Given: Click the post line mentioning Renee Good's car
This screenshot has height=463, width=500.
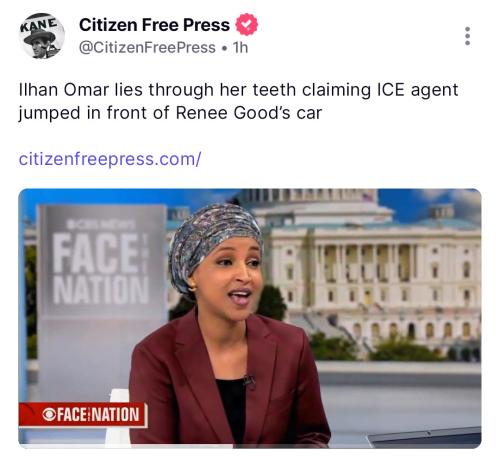Looking at the screenshot, I should pyautogui.click(x=170, y=113).
